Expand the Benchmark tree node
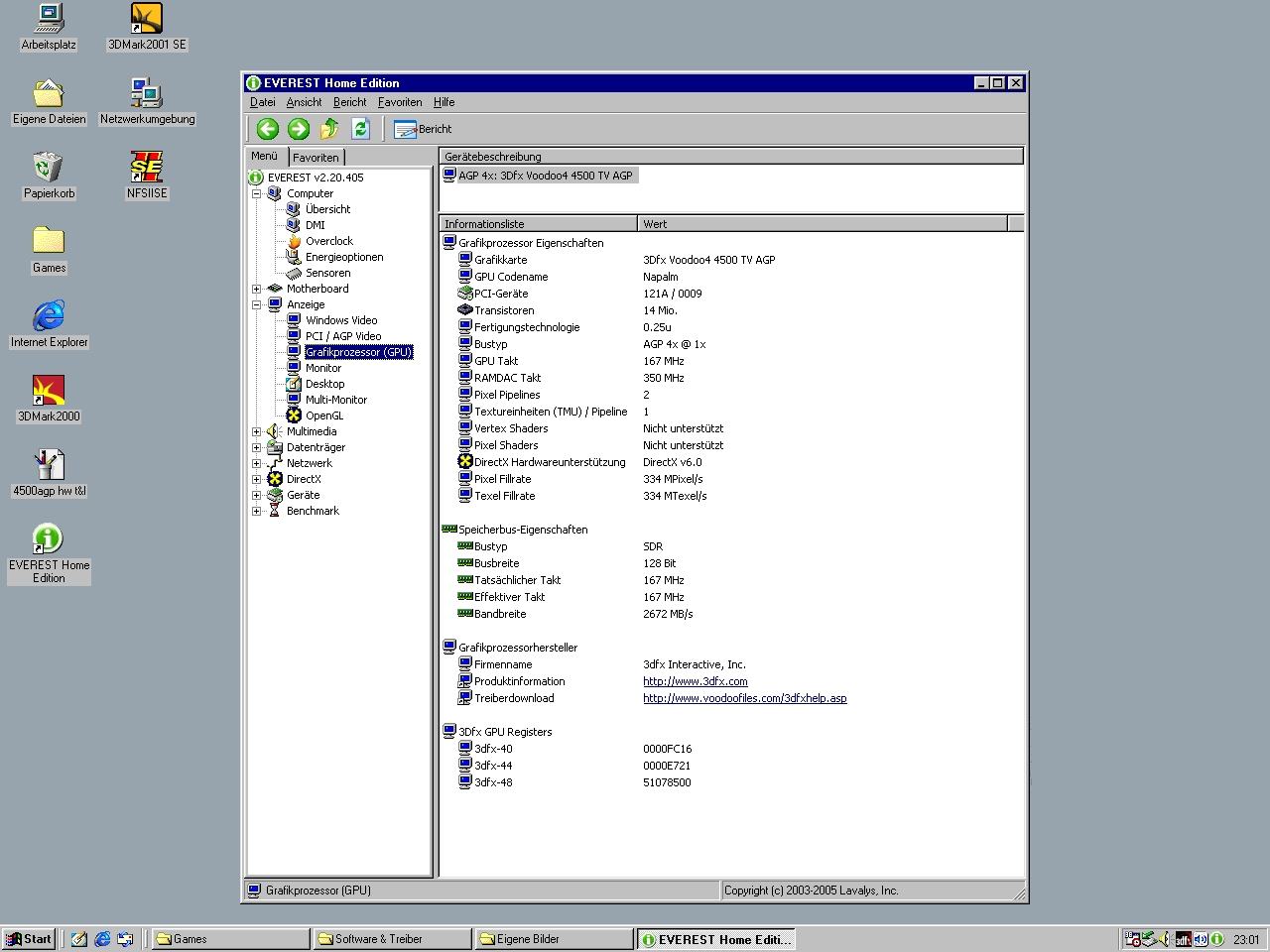This screenshot has height=952, width=1270. click(x=256, y=511)
